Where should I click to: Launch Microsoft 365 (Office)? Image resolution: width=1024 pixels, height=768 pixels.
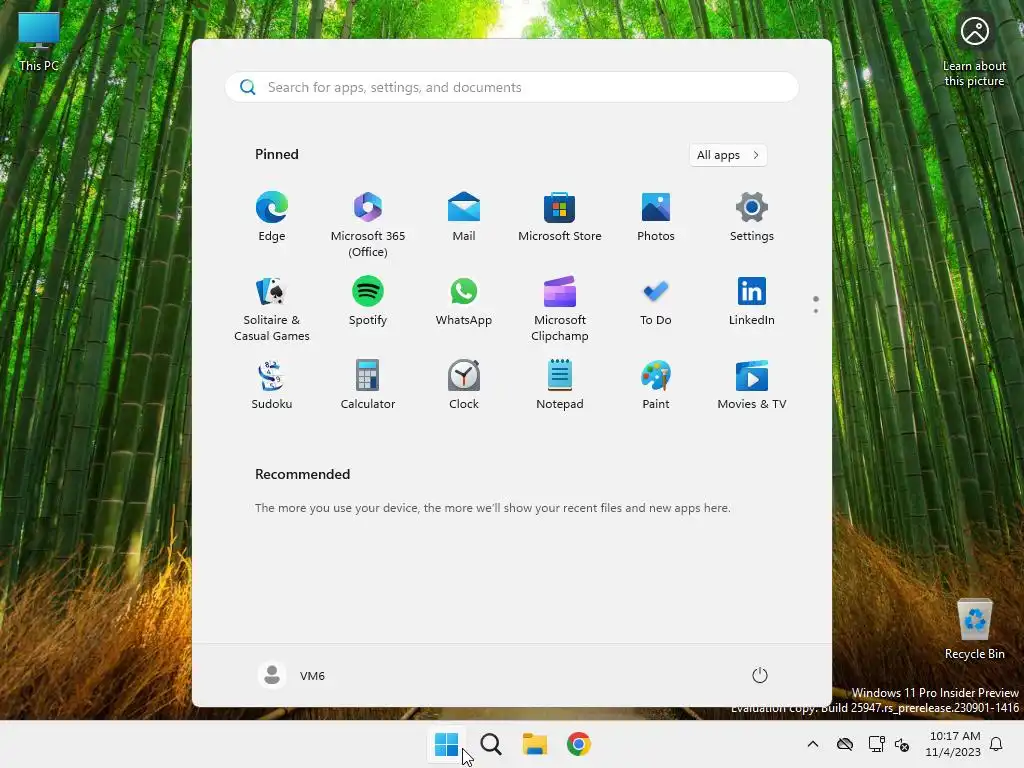[368, 224]
